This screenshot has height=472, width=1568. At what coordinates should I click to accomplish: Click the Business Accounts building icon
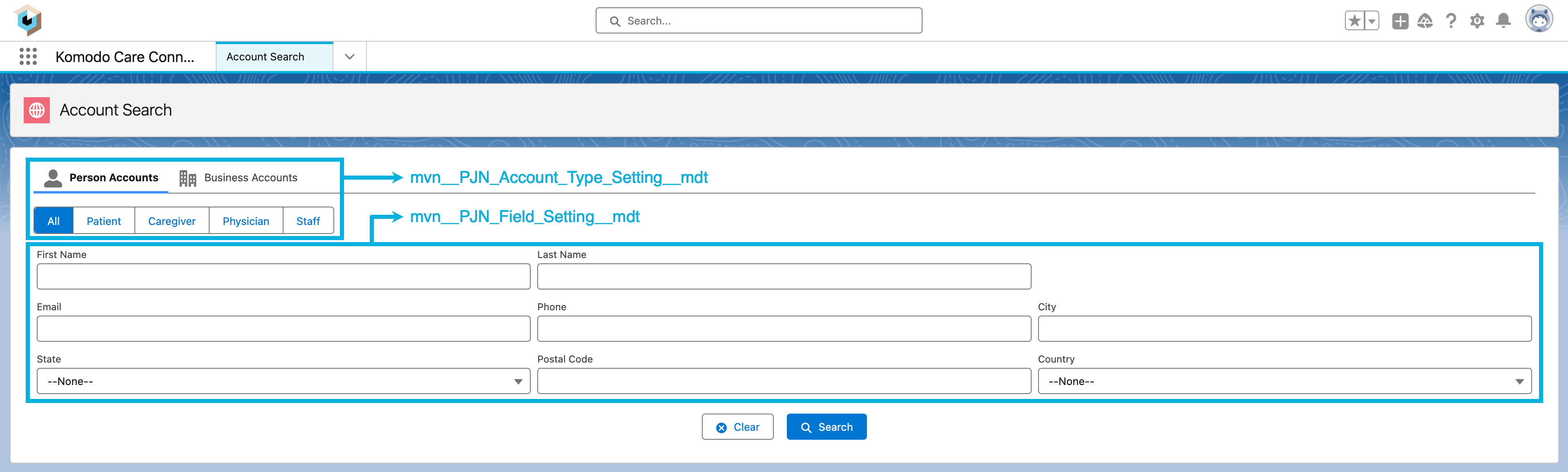click(x=188, y=178)
